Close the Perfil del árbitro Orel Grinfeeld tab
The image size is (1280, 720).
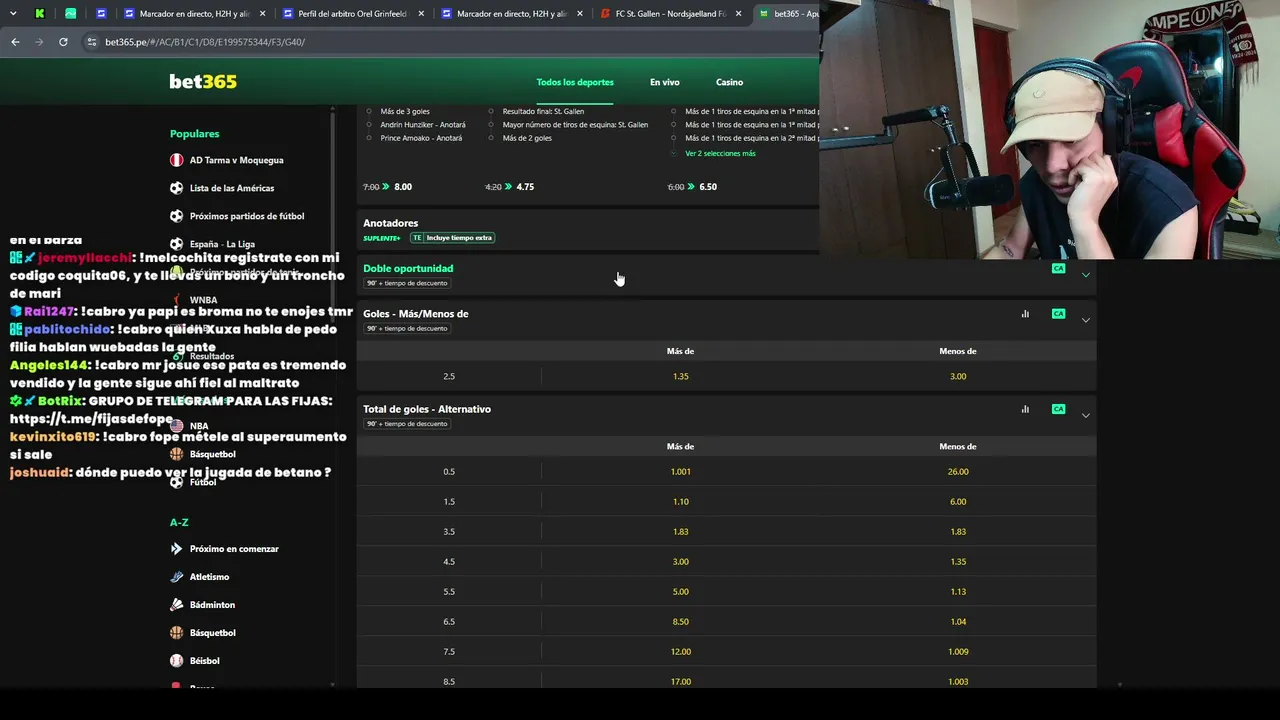tap(421, 14)
